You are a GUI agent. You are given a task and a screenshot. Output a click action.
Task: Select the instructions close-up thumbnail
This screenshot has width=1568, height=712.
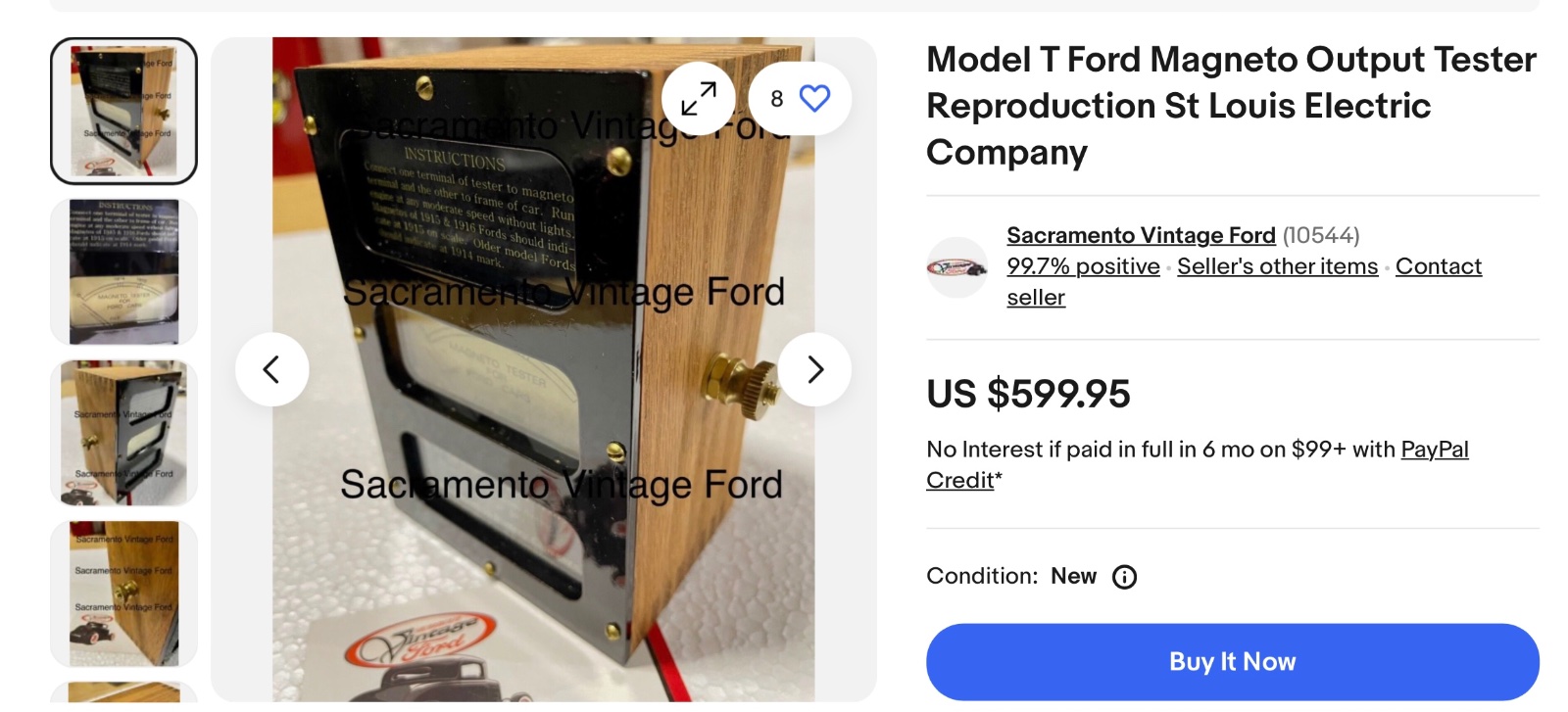(123, 272)
